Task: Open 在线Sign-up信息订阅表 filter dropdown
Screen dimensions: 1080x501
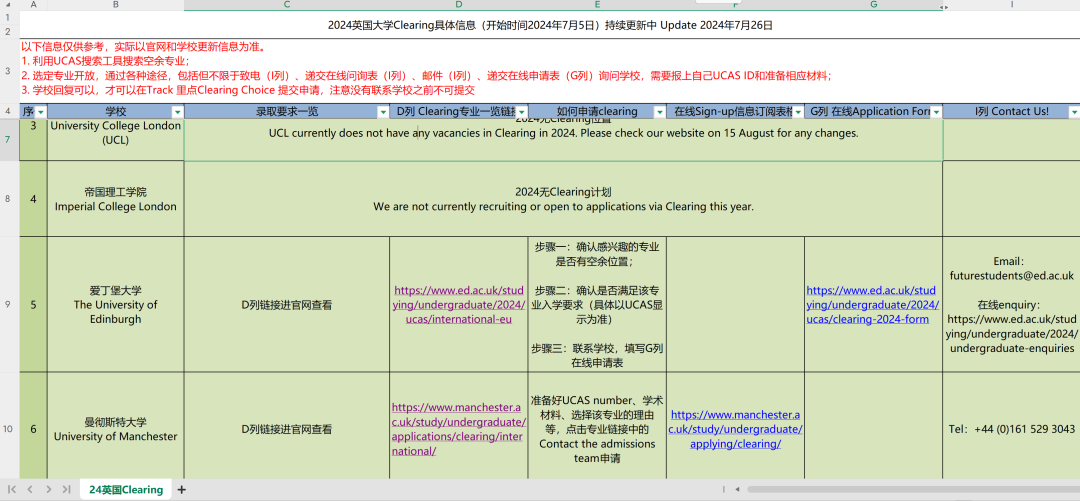Action: 798,112
